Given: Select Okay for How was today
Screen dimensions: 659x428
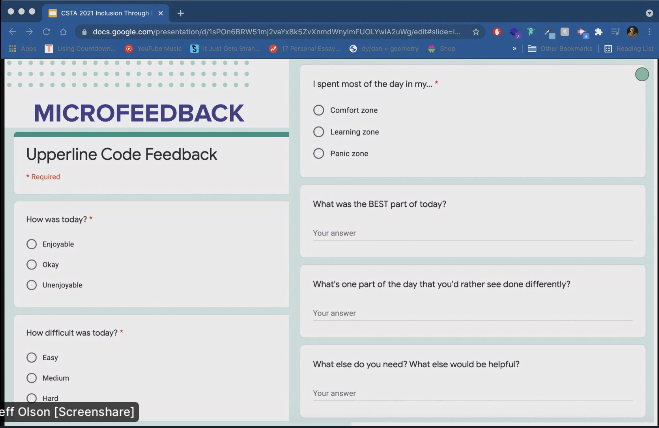Looking at the screenshot, I should point(32,265).
